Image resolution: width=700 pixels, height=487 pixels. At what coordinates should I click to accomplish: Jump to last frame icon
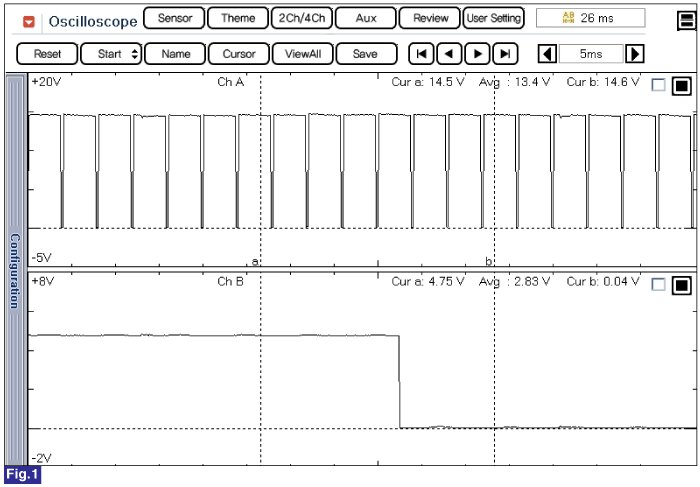click(x=506, y=54)
